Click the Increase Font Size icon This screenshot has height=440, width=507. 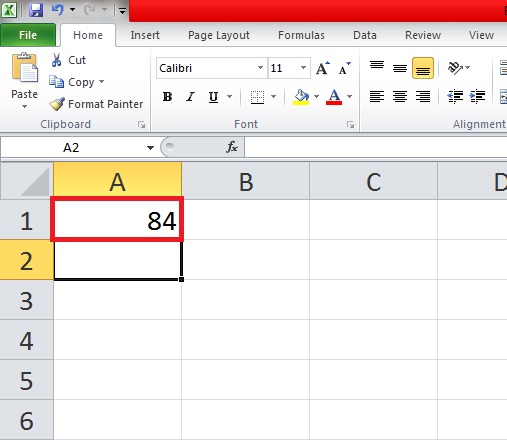tap(323, 68)
